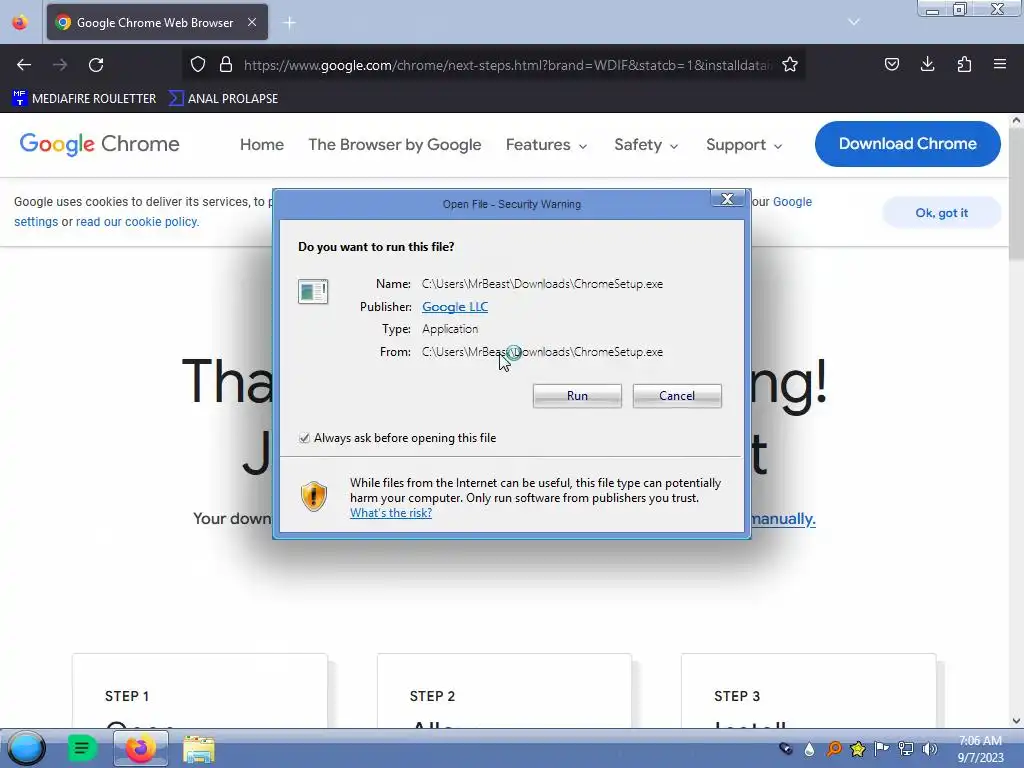Open the Extensions puzzle icon
1024x768 pixels.
[x=964, y=64]
